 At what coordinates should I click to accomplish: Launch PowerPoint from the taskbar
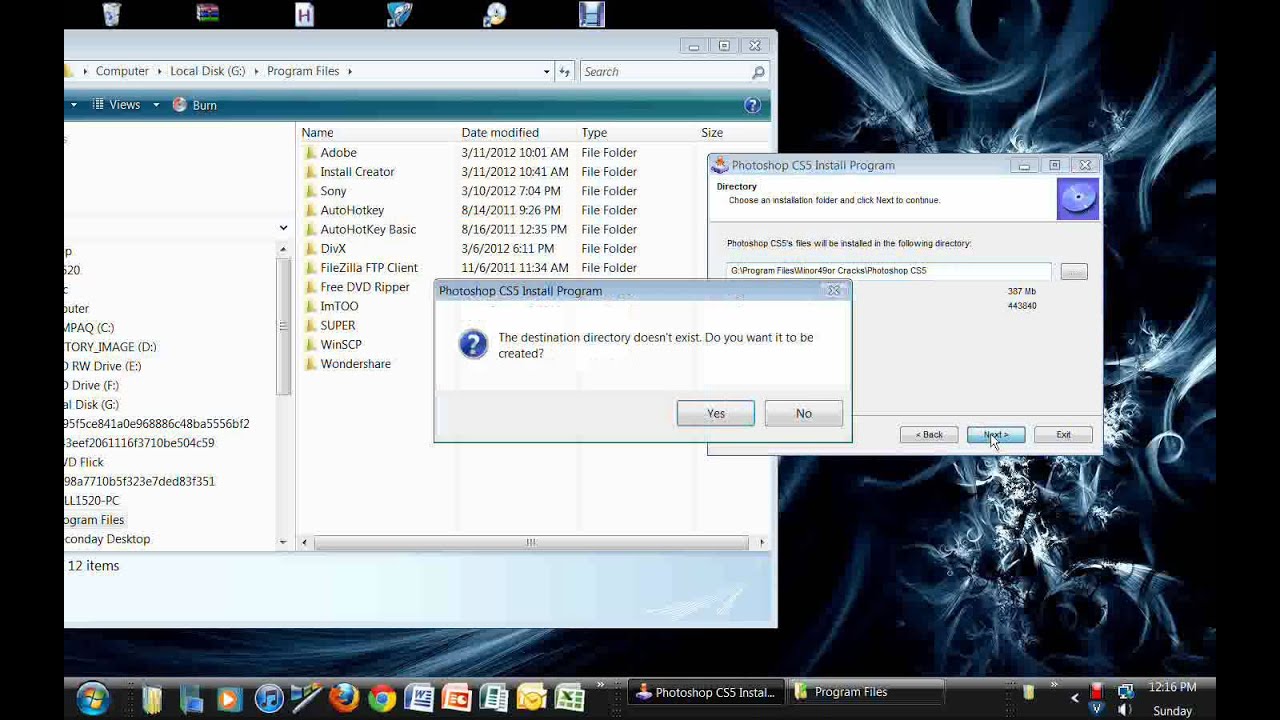click(456, 697)
